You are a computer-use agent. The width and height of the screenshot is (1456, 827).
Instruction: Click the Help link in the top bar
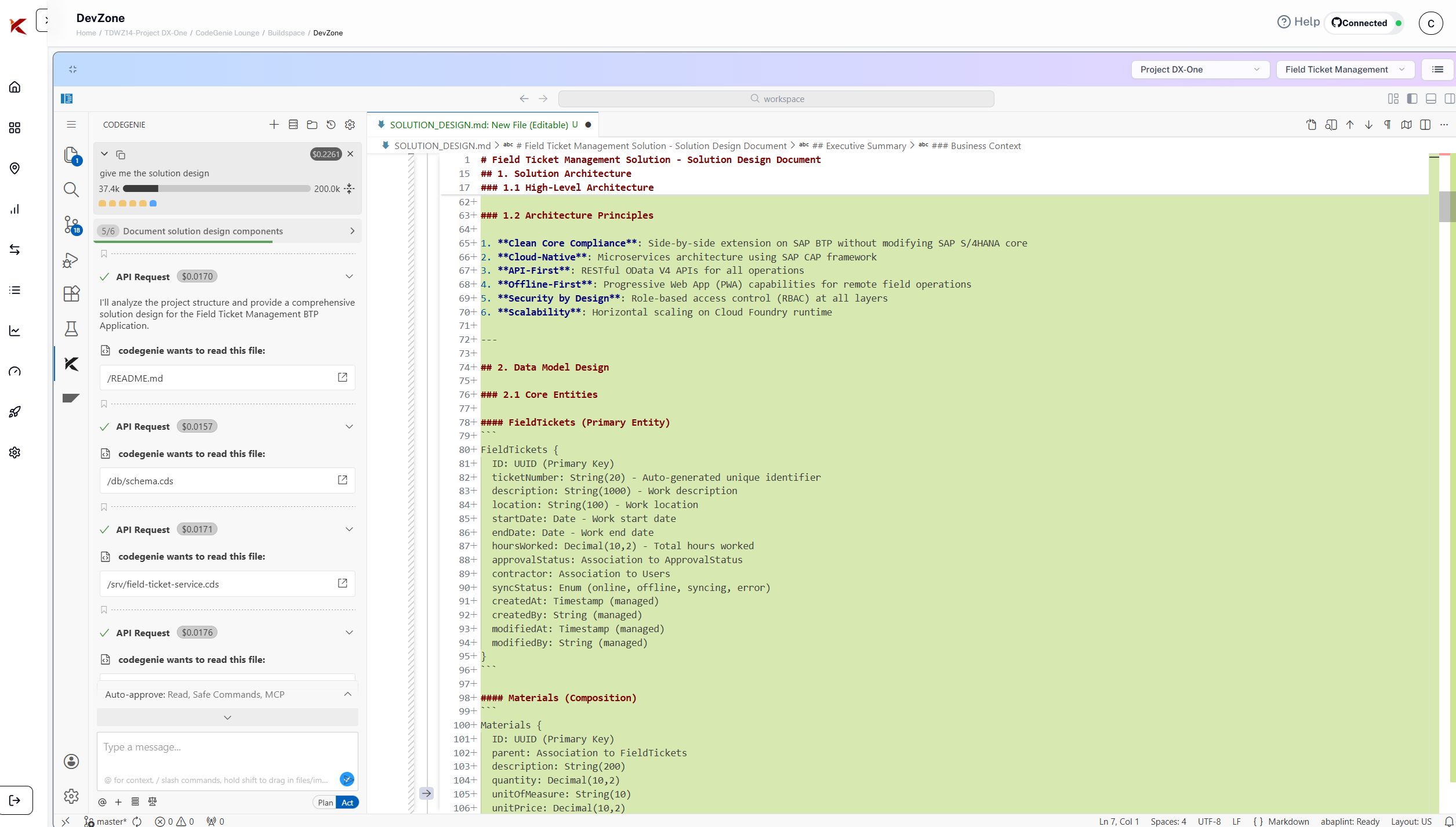[x=1299, y=22]
